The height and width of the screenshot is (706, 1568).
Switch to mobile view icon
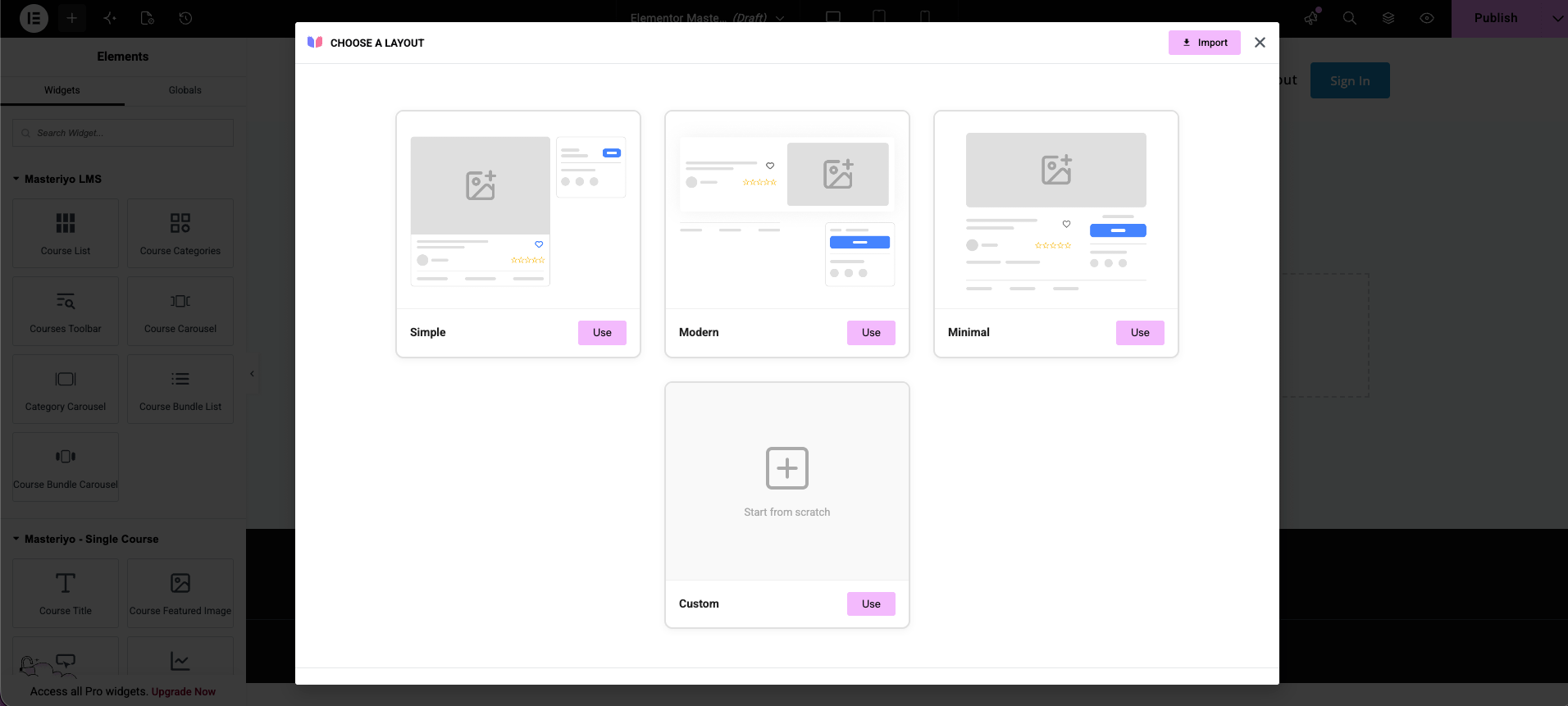coord(925,17)
